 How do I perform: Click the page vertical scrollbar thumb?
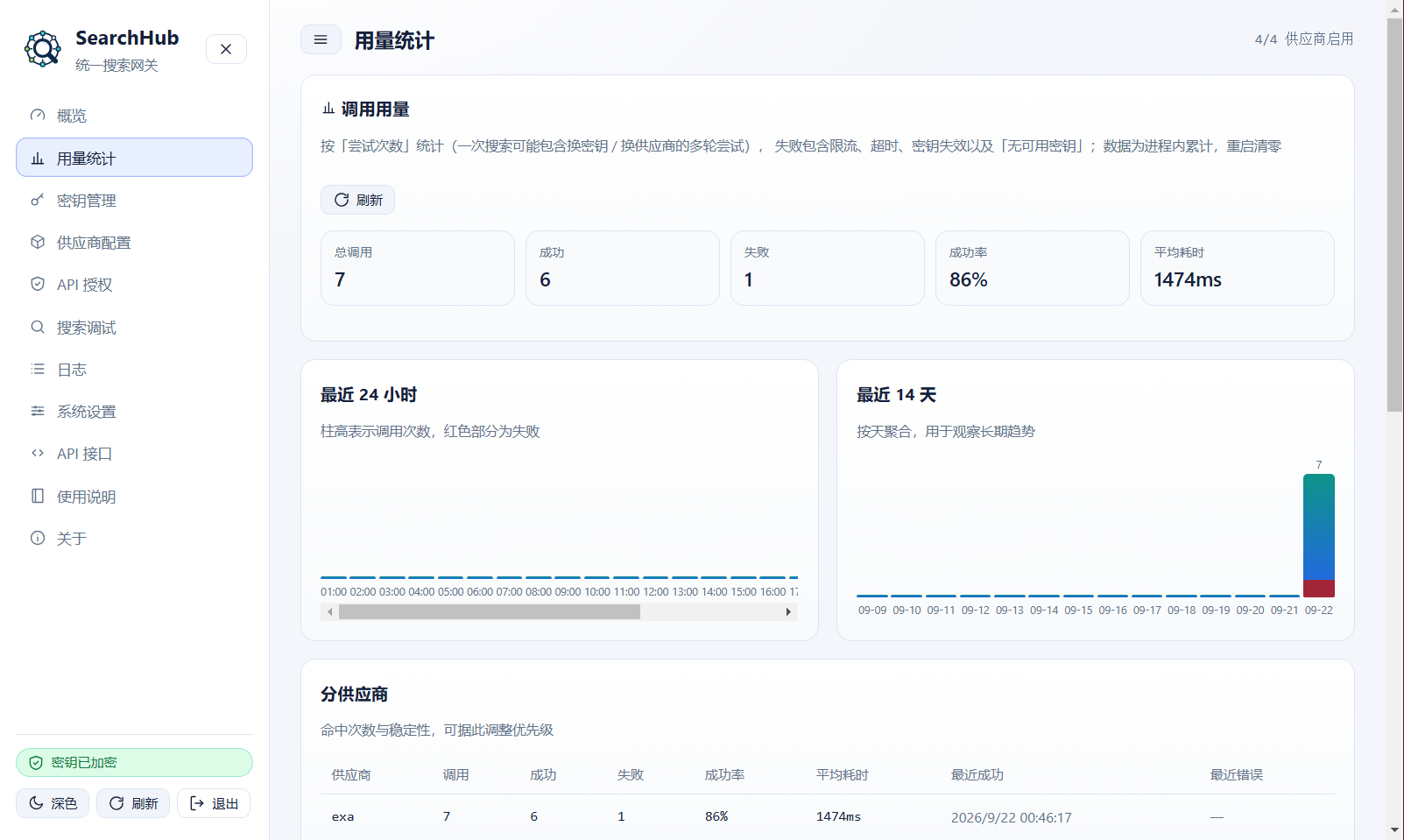(1395, 215)
